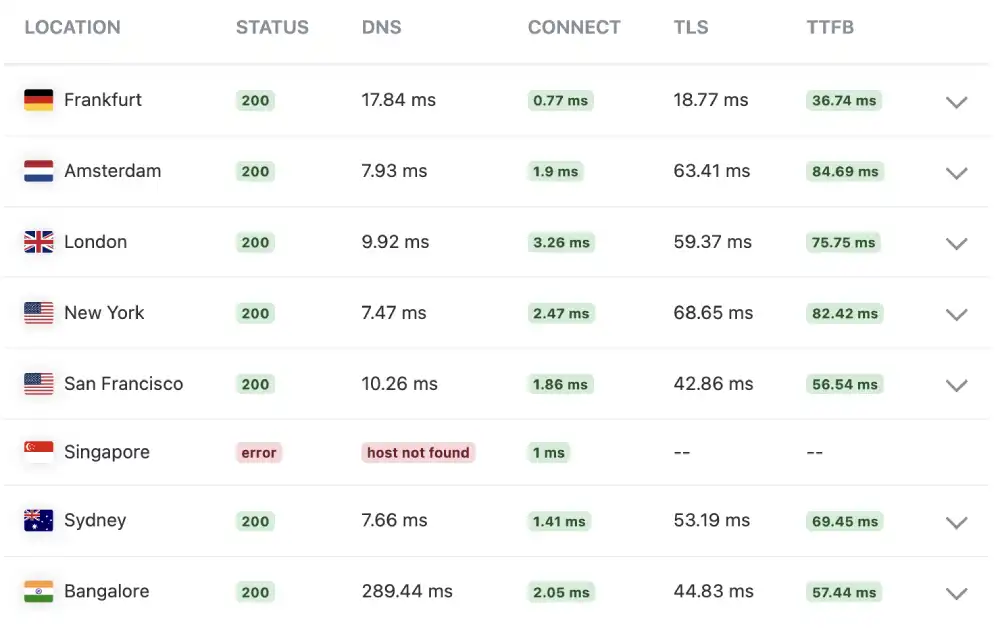Select the New York location name
This screenshot has width=1000, height=638.
point(104,312)
